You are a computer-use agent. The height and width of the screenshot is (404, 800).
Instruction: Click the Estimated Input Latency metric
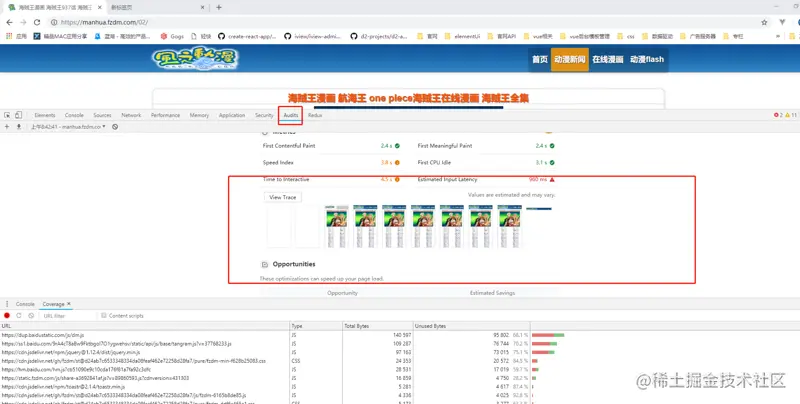(486, 180)
